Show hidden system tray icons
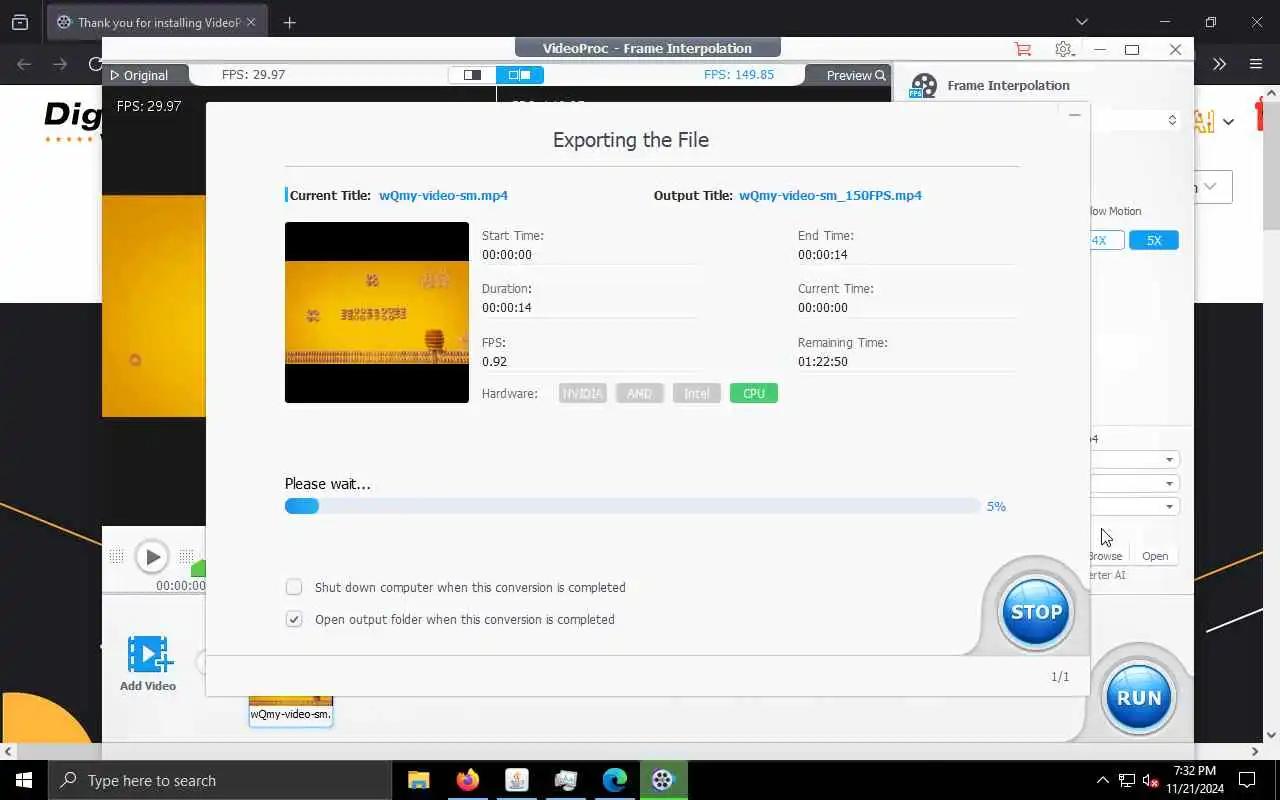Screen dimensions: 1280x800 [x=1102, y=780]
